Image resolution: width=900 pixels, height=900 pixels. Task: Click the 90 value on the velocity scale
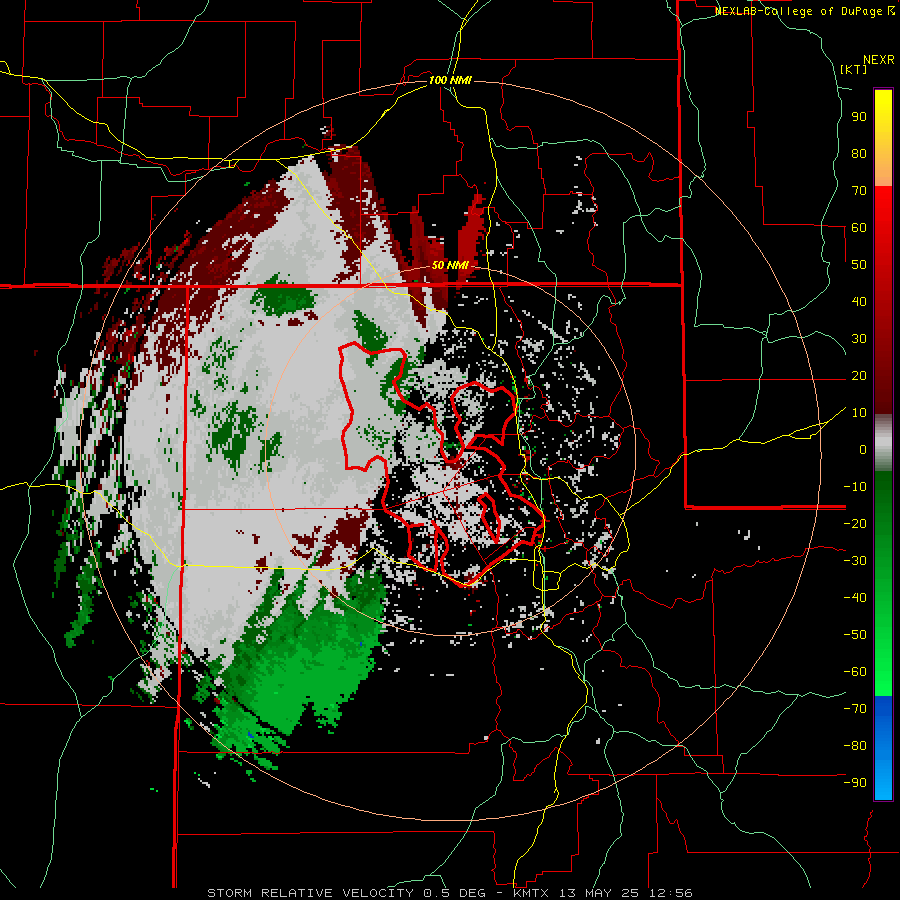tap(859, 117)
